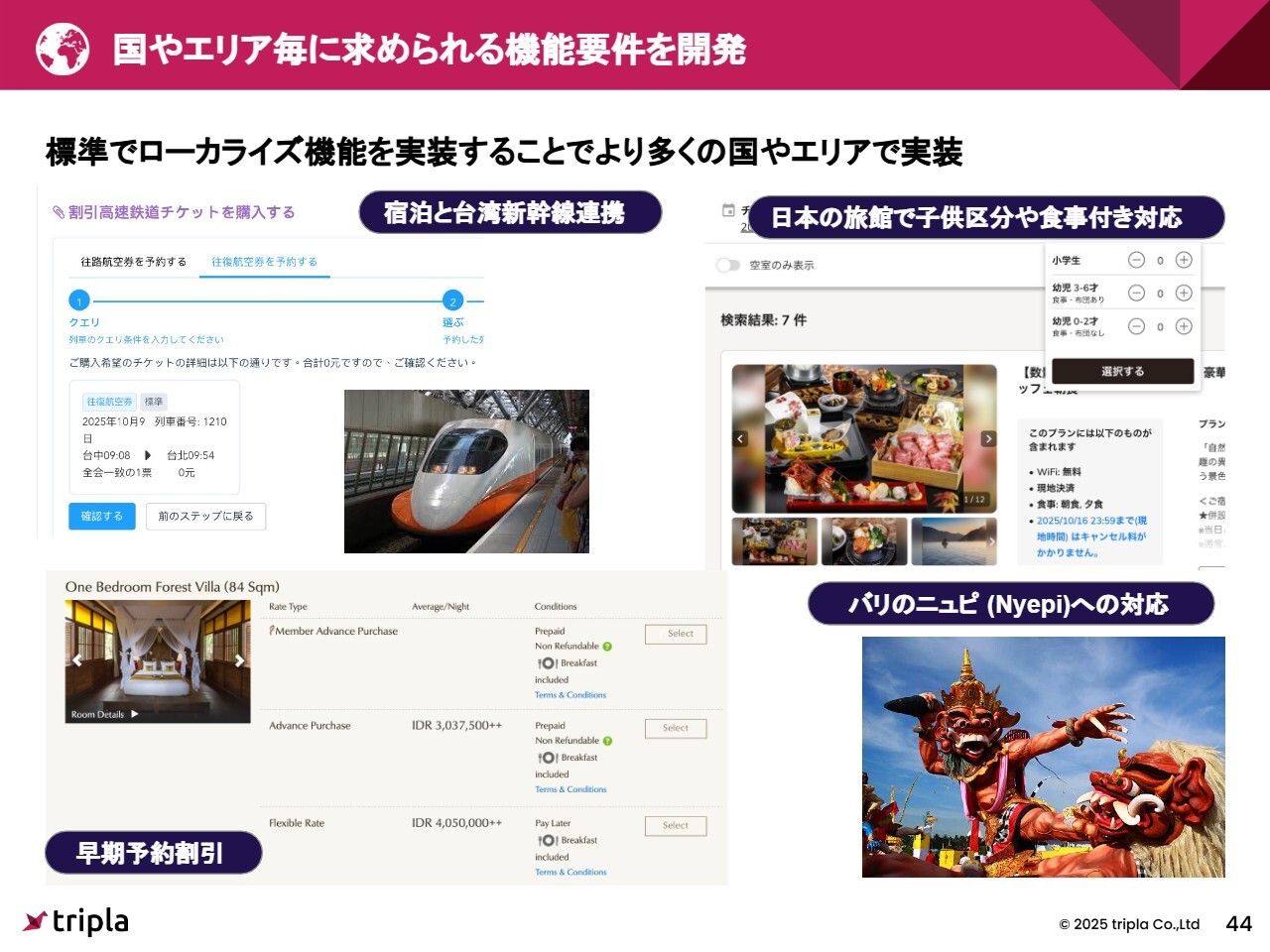
Task: Go to previous ryokan meal photo
Action: click(740, 438)
